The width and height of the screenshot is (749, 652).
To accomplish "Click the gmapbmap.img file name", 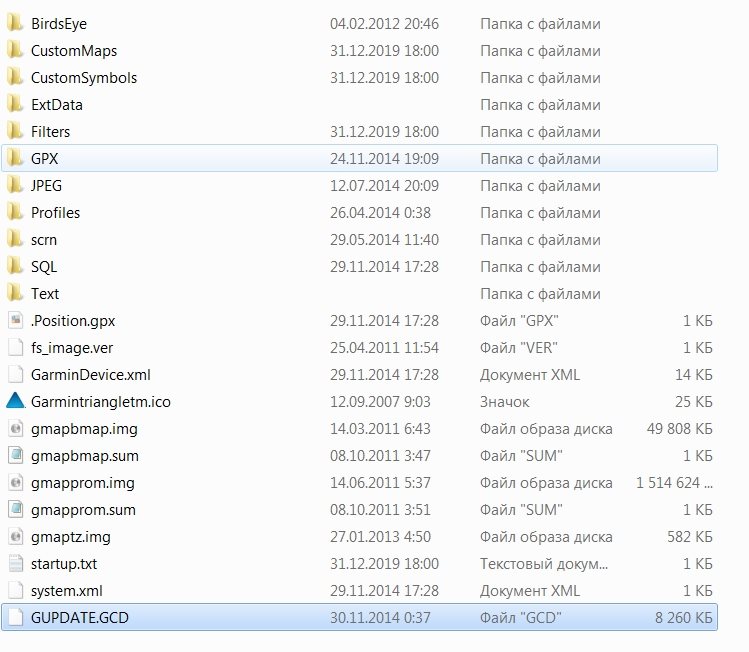I will pos(84,429).
